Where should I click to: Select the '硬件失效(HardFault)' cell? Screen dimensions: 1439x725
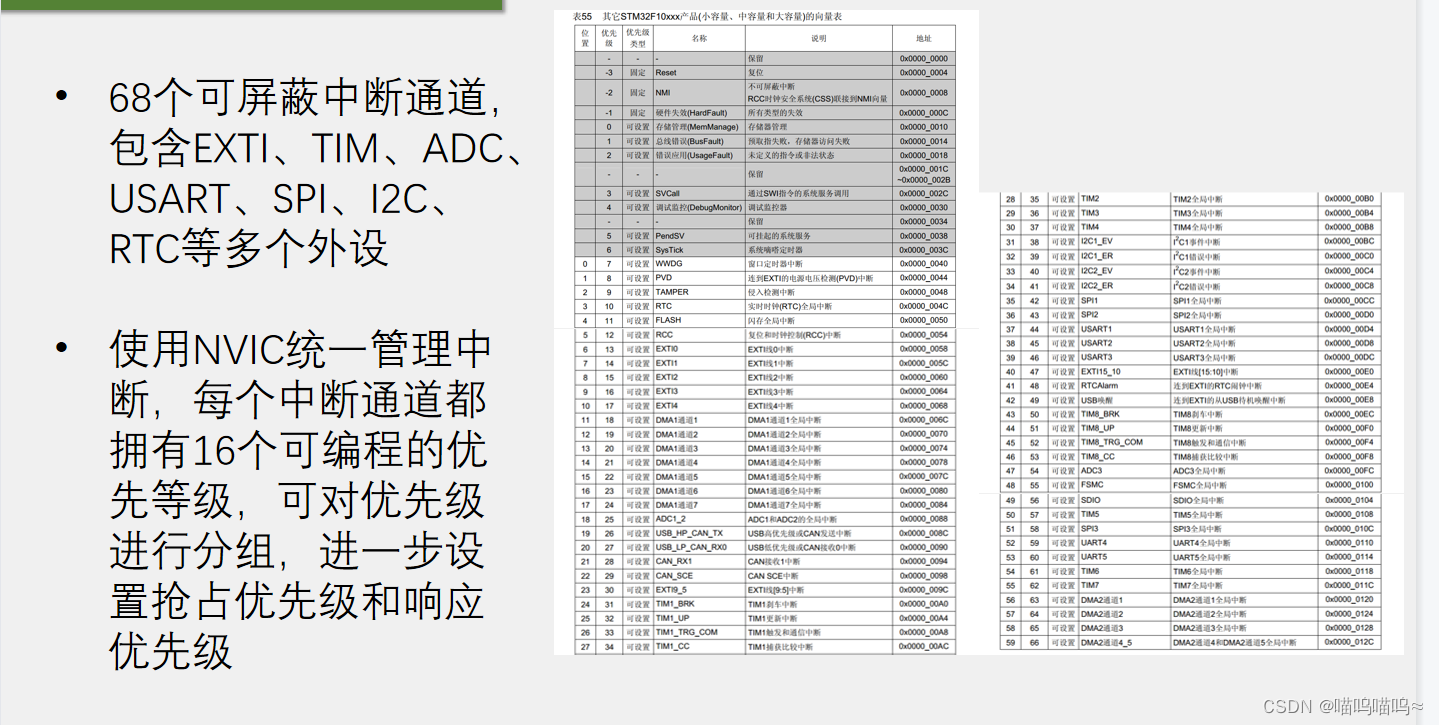click(x=699, y=113)
